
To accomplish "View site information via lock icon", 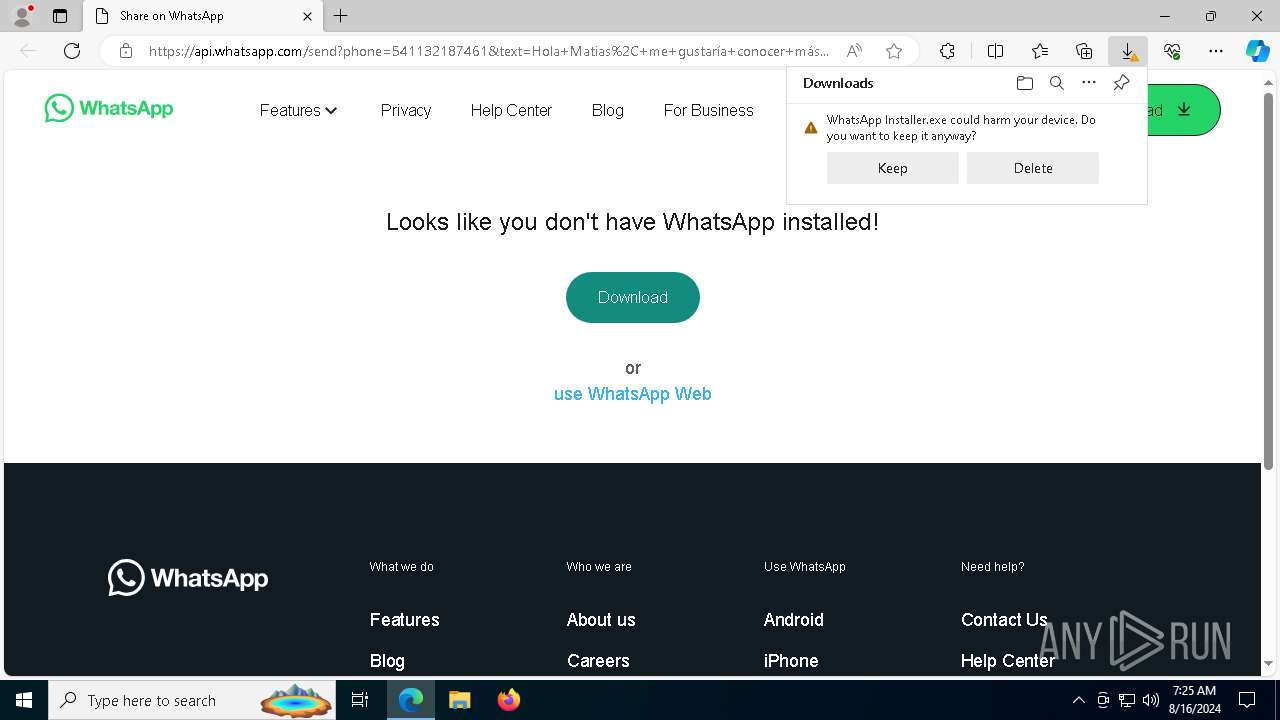I will (126, 51).
